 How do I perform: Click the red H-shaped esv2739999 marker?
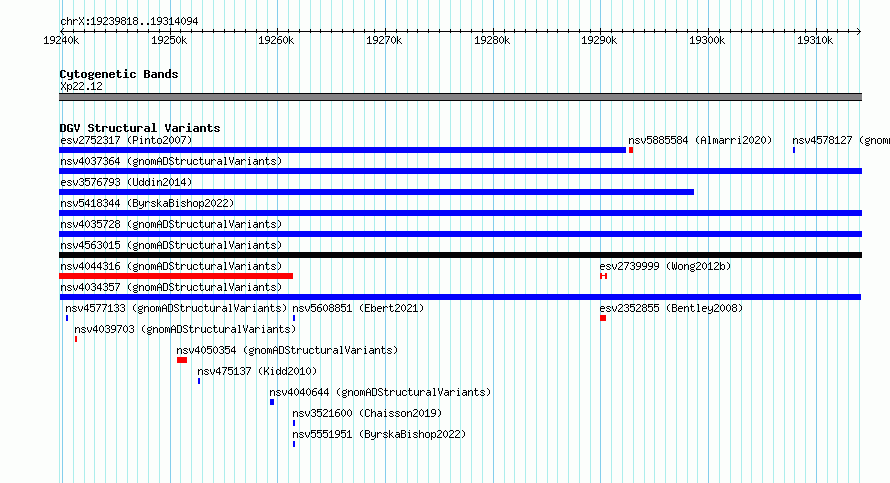(604, 276)
